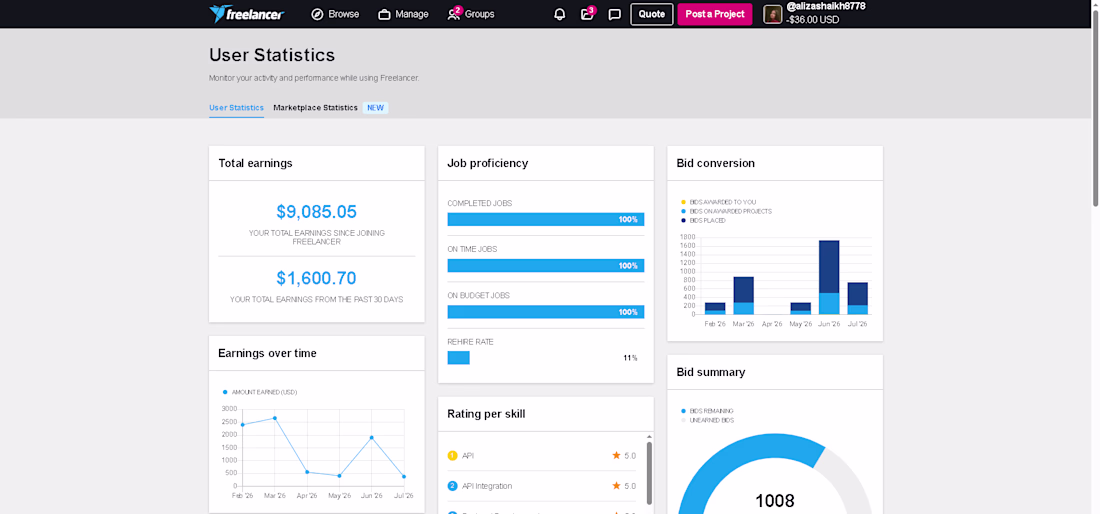Click the star rating for API Integration

(624, 486)
